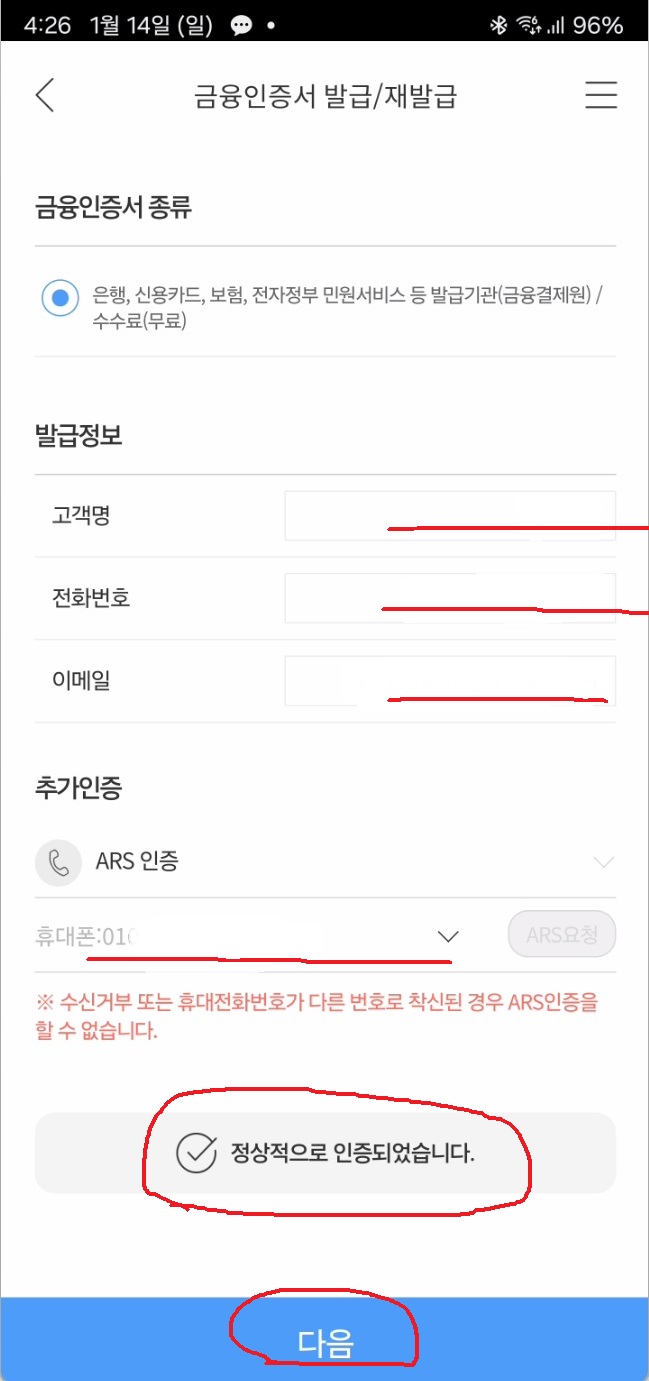Tap the 이메일 input field
The width and height of the screenshot is (649, 1381).
[450, 680]
